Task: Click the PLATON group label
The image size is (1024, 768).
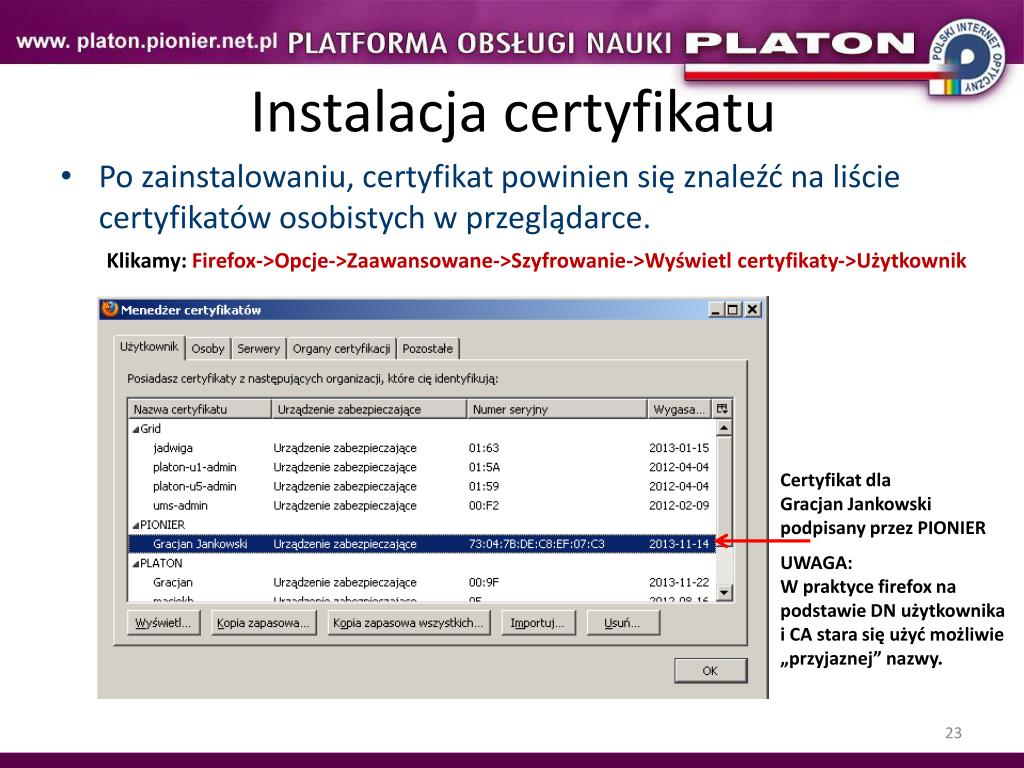Action: 161,564
